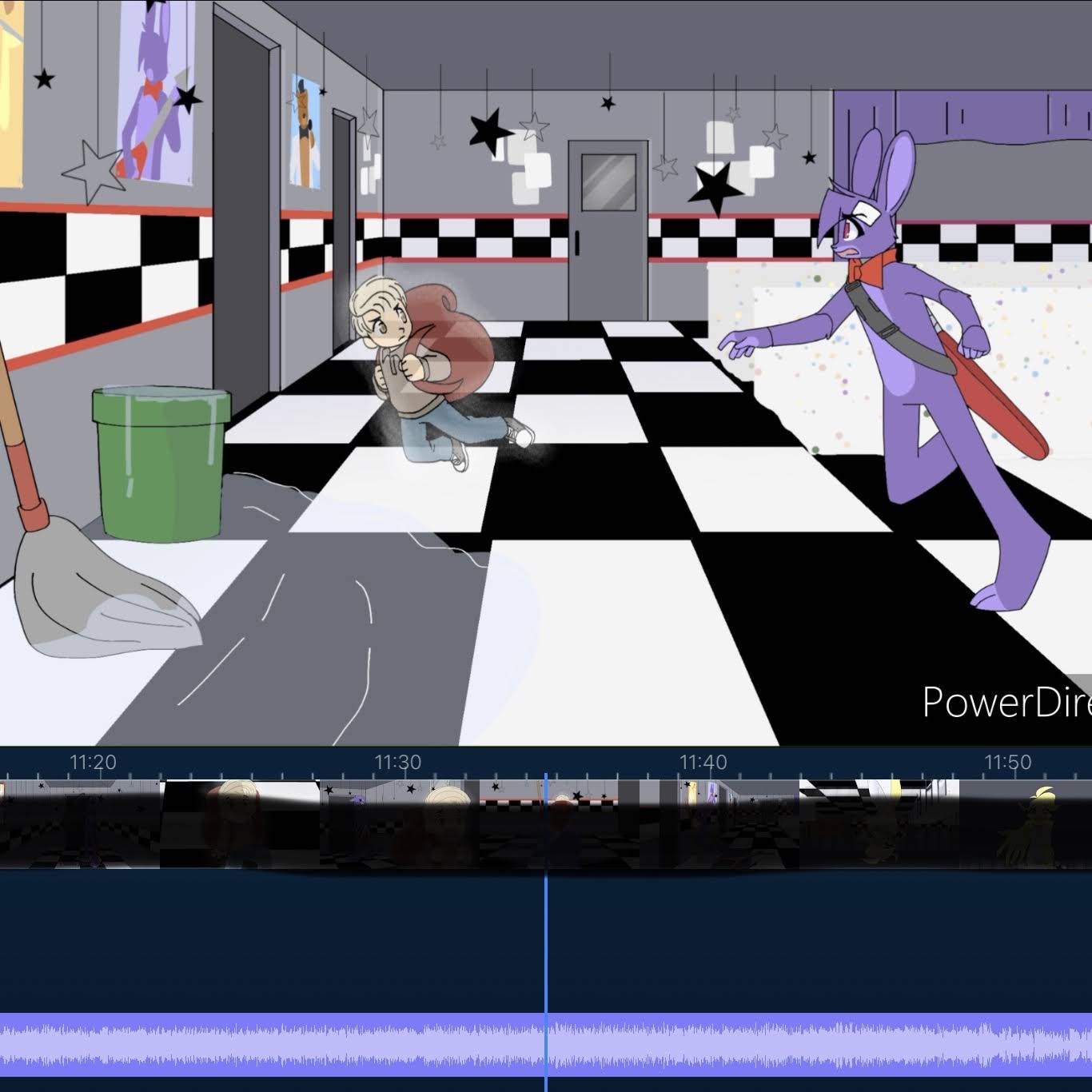Viewport: 1092px width, 1092px height.
Task: Click the 11:40 timestamp on the ruler
Action: 703,763
